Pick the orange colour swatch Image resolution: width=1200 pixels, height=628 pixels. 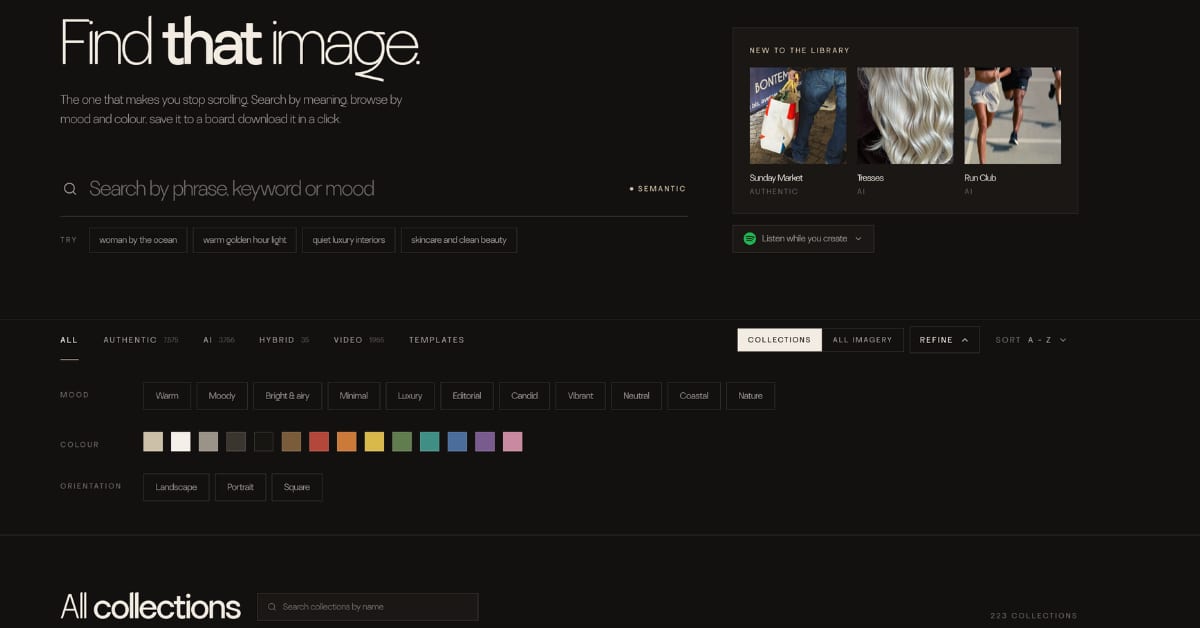click(x=347, y=442)
